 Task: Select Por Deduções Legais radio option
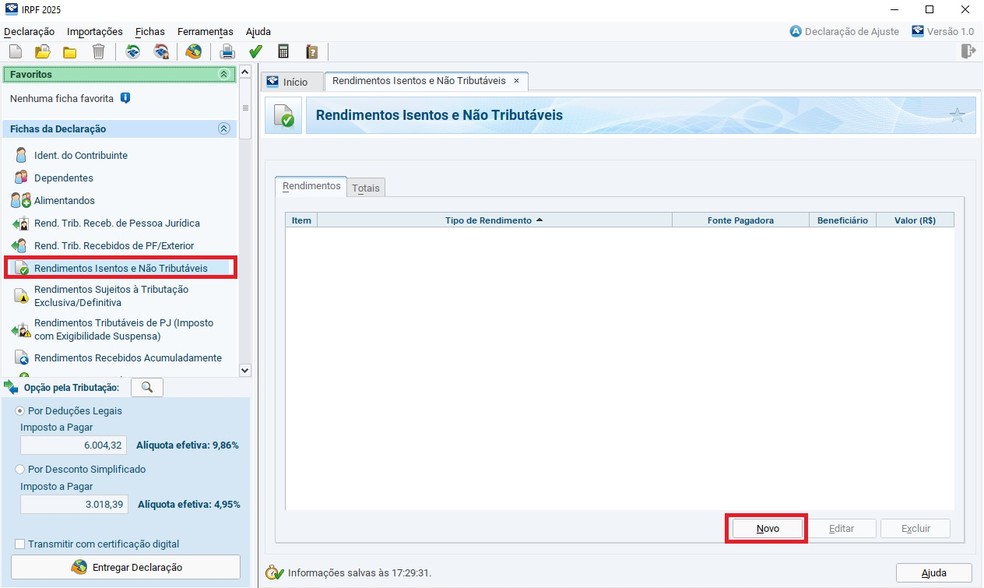point(21,411)
